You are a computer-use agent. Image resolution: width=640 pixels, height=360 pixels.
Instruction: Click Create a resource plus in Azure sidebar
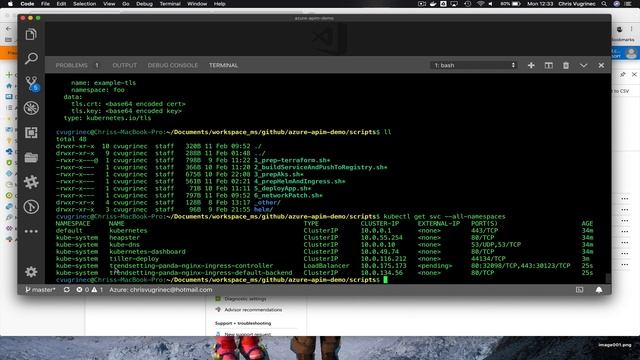(x=9, y=75)
